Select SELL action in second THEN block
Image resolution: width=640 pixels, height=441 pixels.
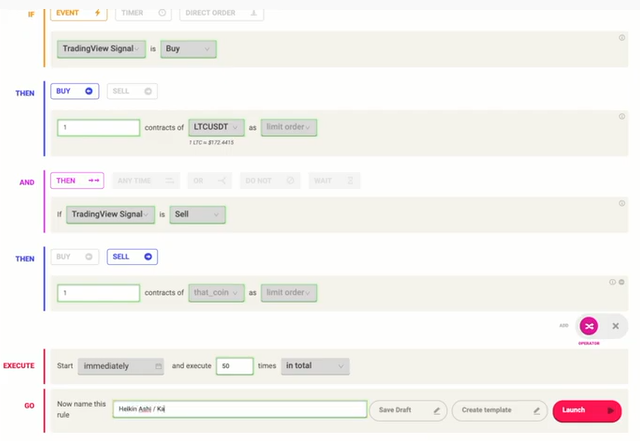coord(132,257)
